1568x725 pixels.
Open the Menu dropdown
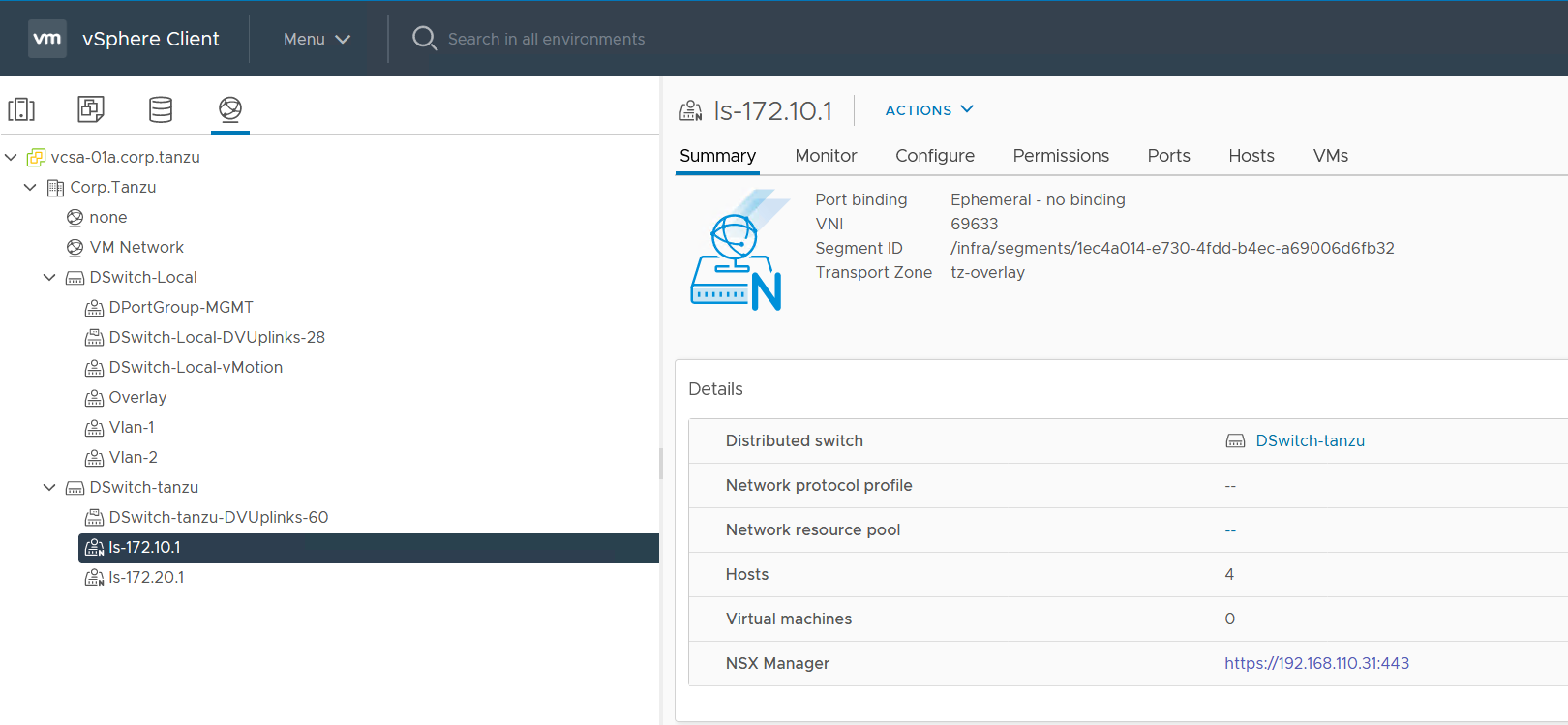pyautogui.click(x=317, y=39)
